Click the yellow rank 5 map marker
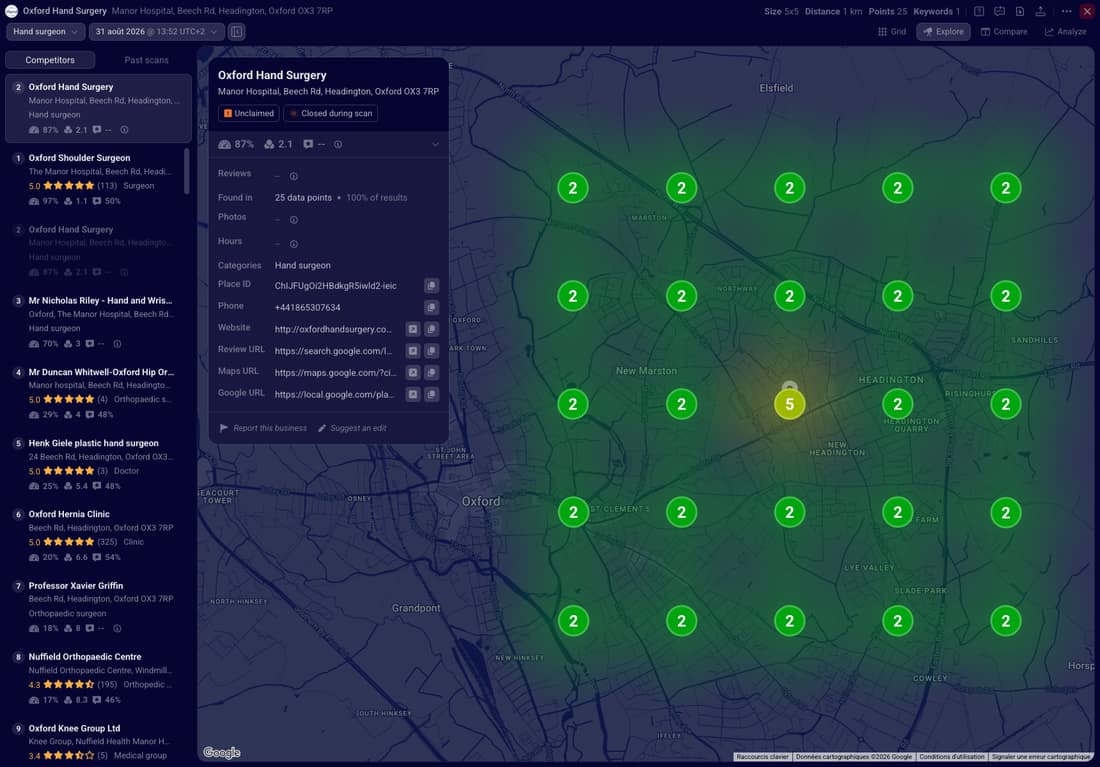This screenshot has width=1100, height=767. pyautogui.click(x=789, y=404)
